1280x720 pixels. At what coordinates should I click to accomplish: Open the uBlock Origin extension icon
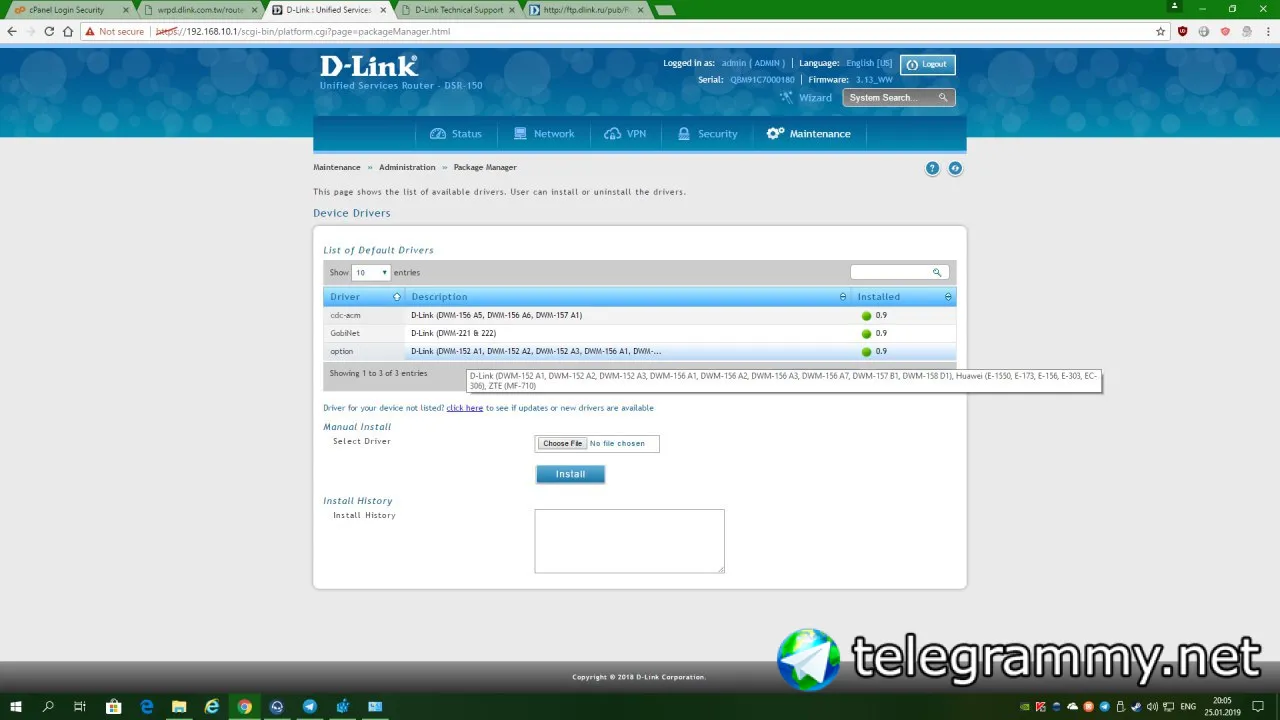1183,31
